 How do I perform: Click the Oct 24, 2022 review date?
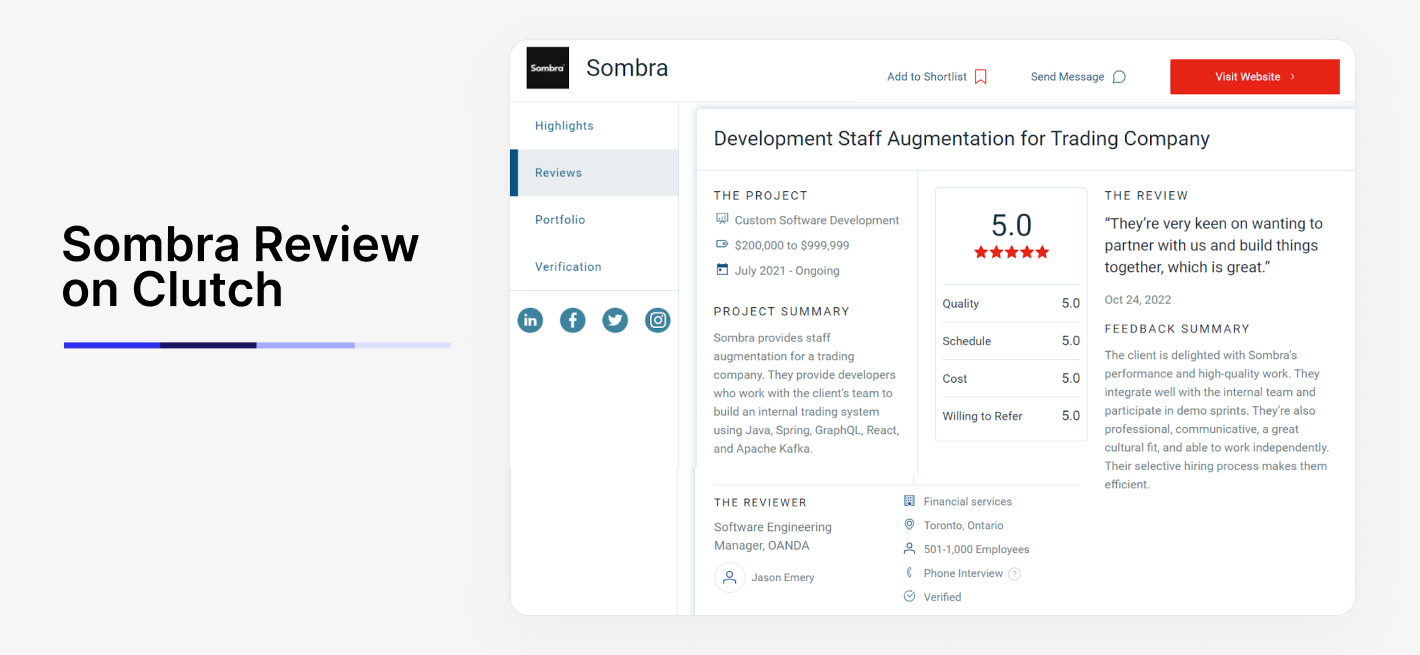pos(1138,300)
